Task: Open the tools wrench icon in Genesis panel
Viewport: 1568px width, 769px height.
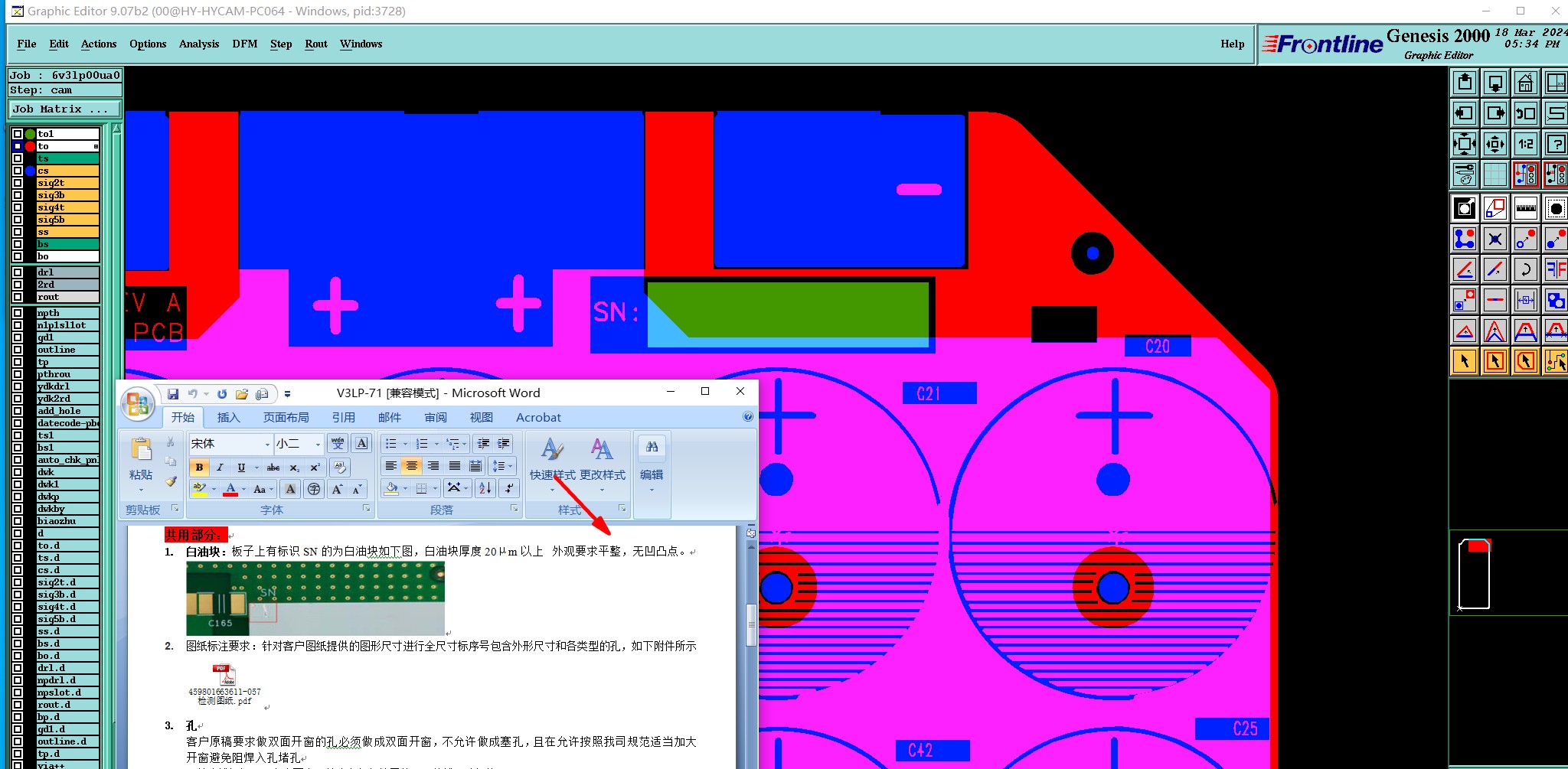Action: coord(1464,174)
